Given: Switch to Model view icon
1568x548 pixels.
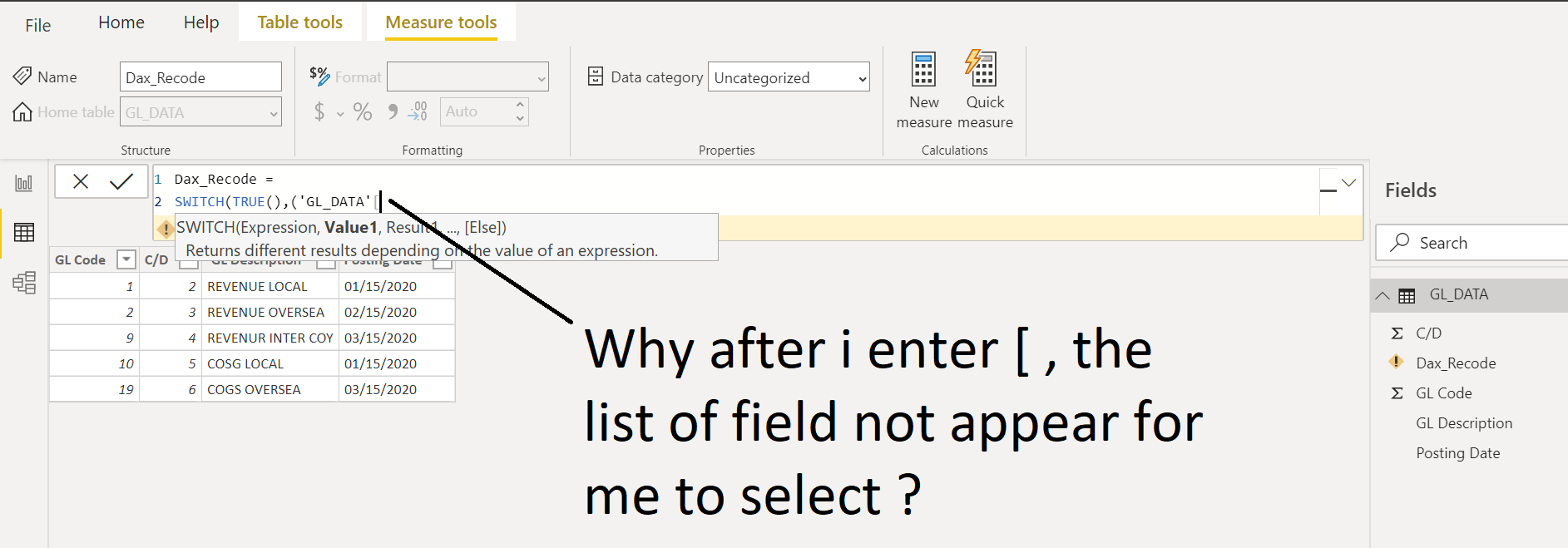Looking at the screenshot, I should [x=24, y=283].
